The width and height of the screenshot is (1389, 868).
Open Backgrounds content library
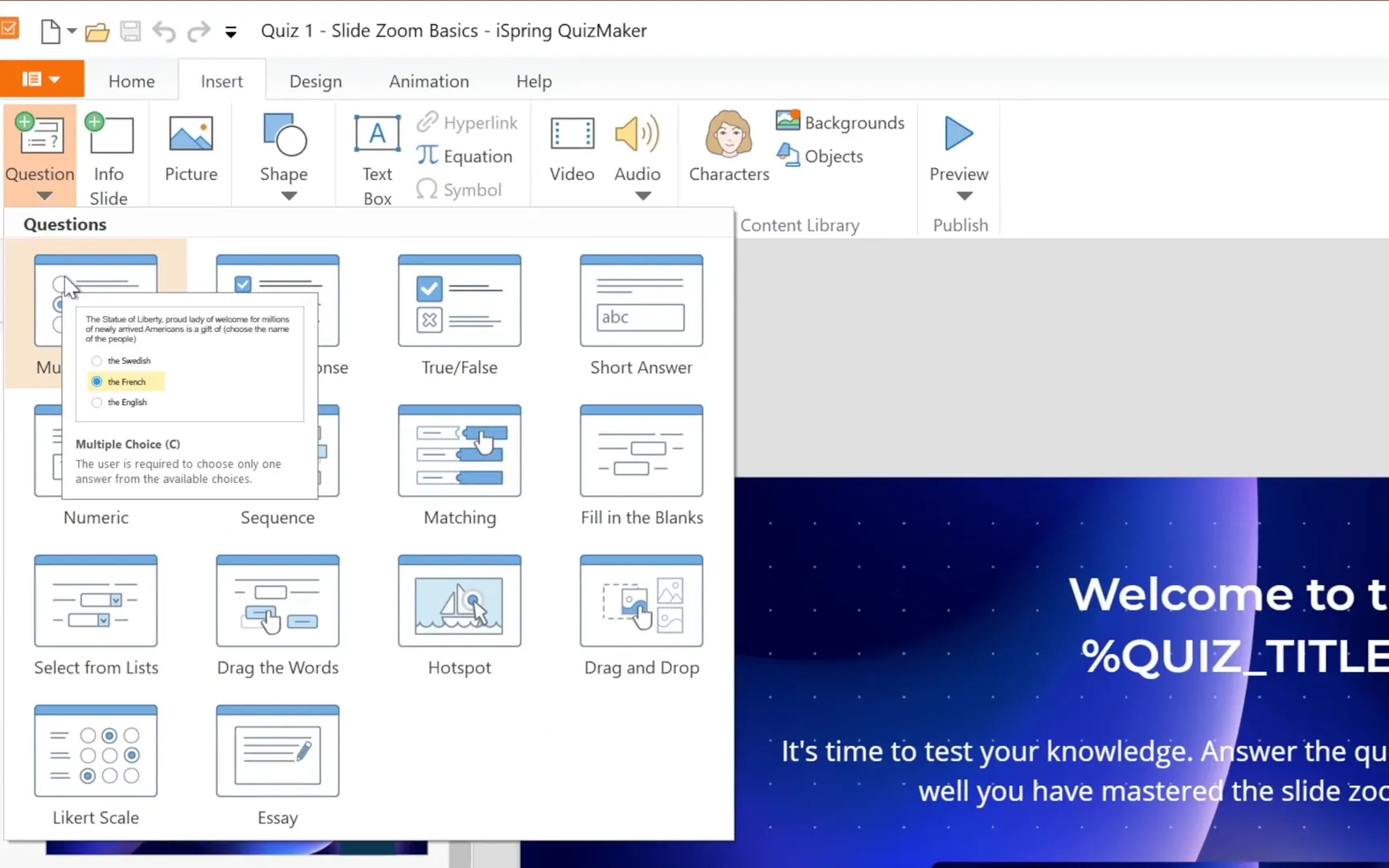pyautogui.click(x=840, y=122)
